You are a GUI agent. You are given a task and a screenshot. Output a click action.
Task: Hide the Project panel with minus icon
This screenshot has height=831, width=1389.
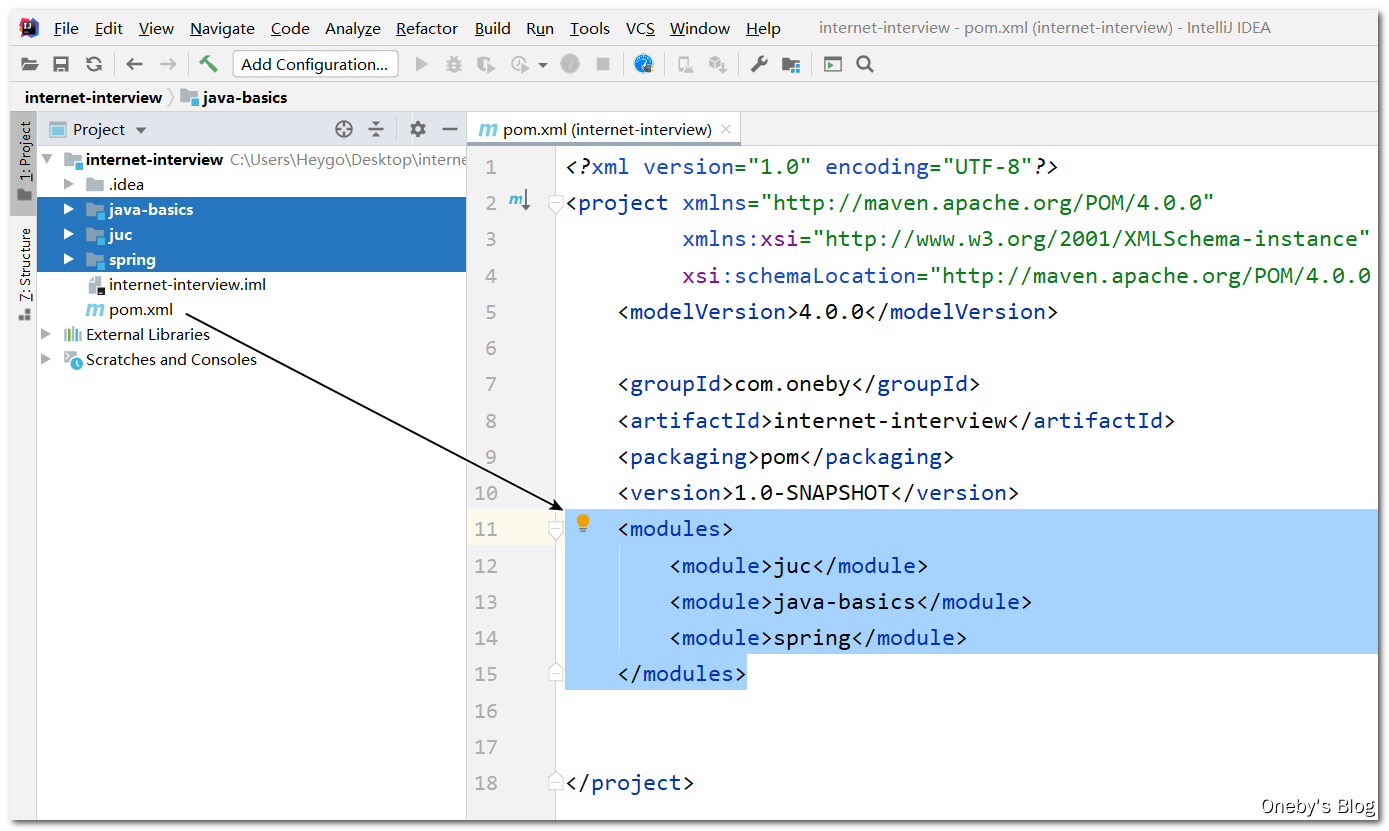click(x=450, y=129)
